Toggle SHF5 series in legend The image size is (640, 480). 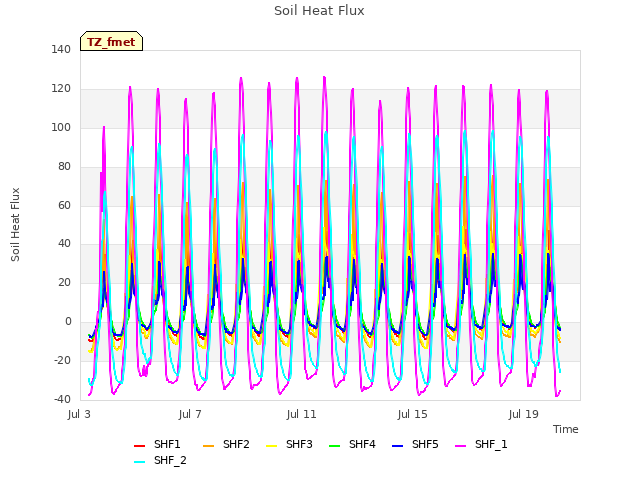tap(415, 444)
